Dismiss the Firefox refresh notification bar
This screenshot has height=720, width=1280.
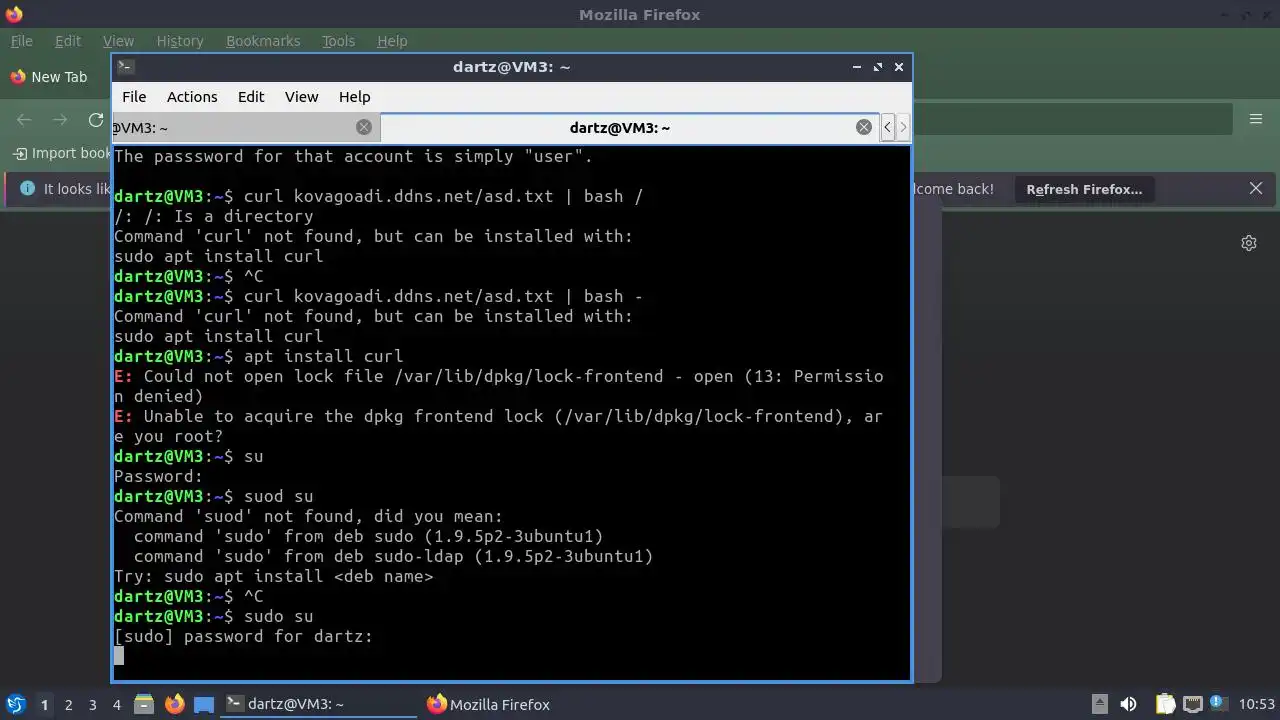point(1256,188)
